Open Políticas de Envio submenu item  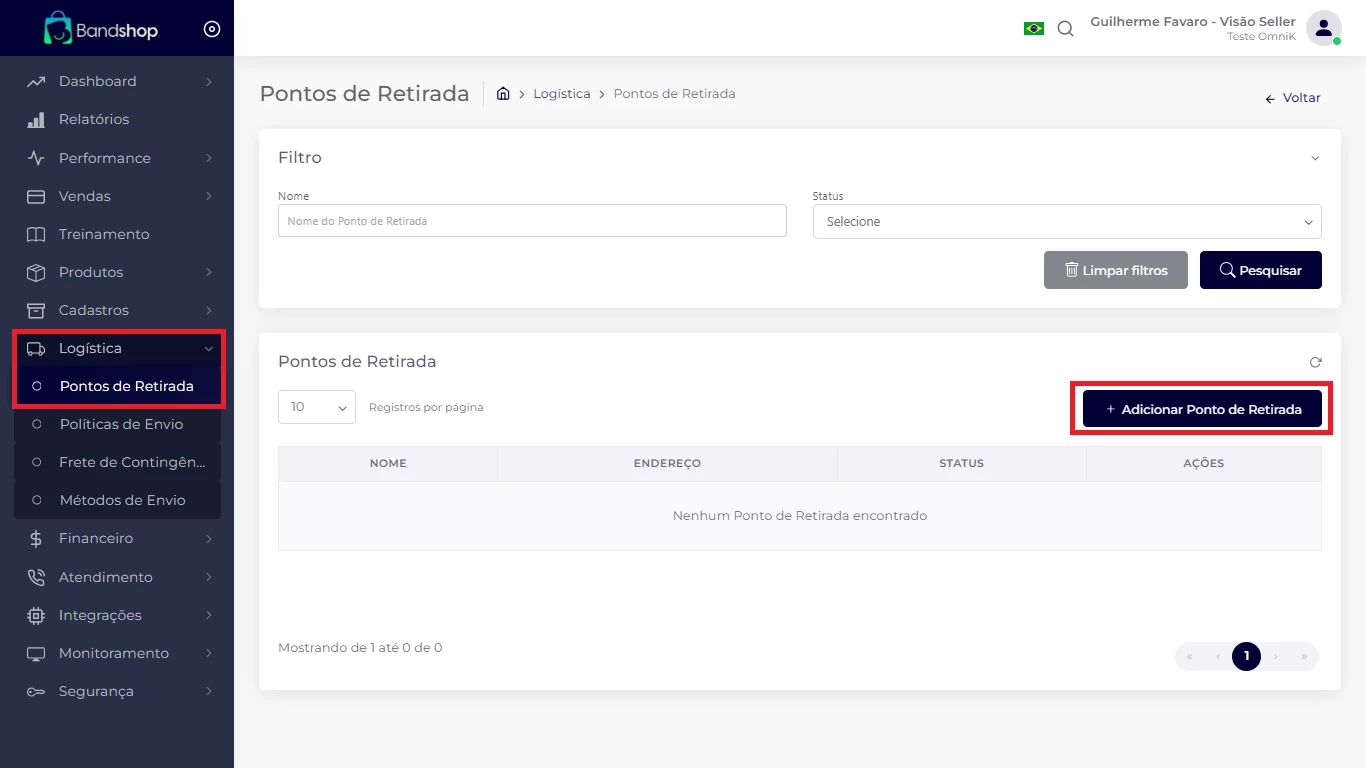click(x=121, y=424)
